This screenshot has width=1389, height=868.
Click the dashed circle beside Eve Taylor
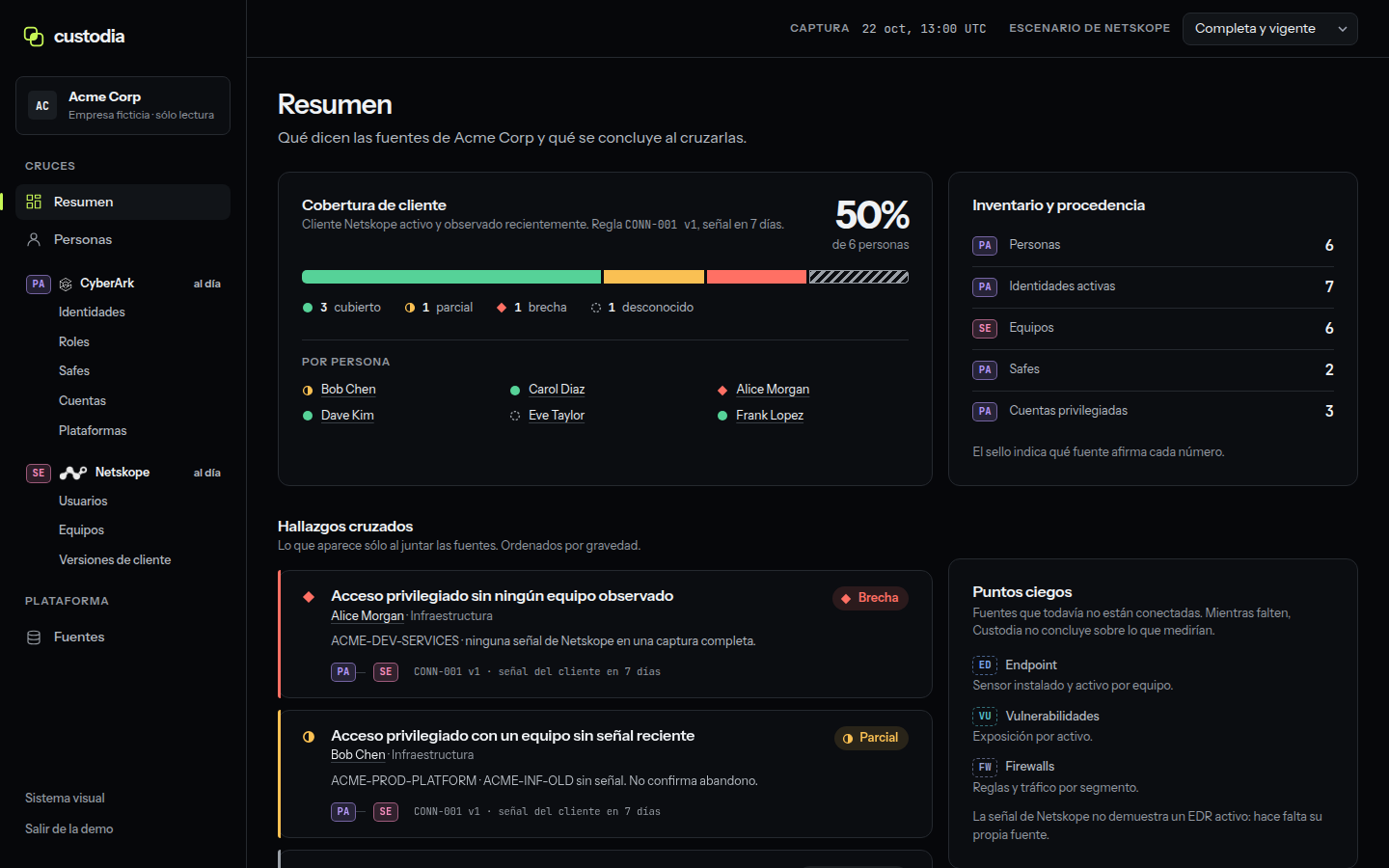pos(515,416)
